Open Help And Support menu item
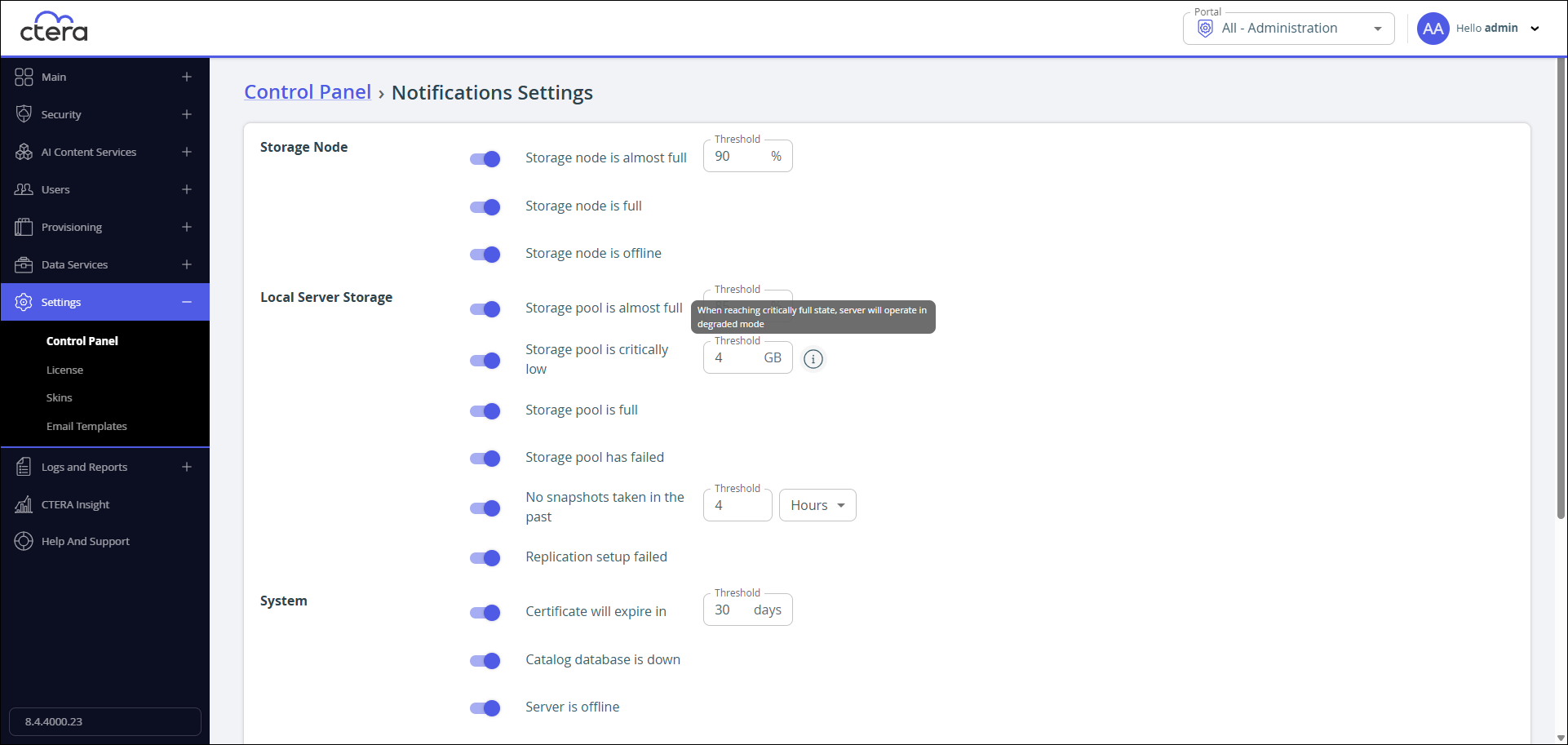This screenshot has height=745, width=1568. click(x=85, y=541)
